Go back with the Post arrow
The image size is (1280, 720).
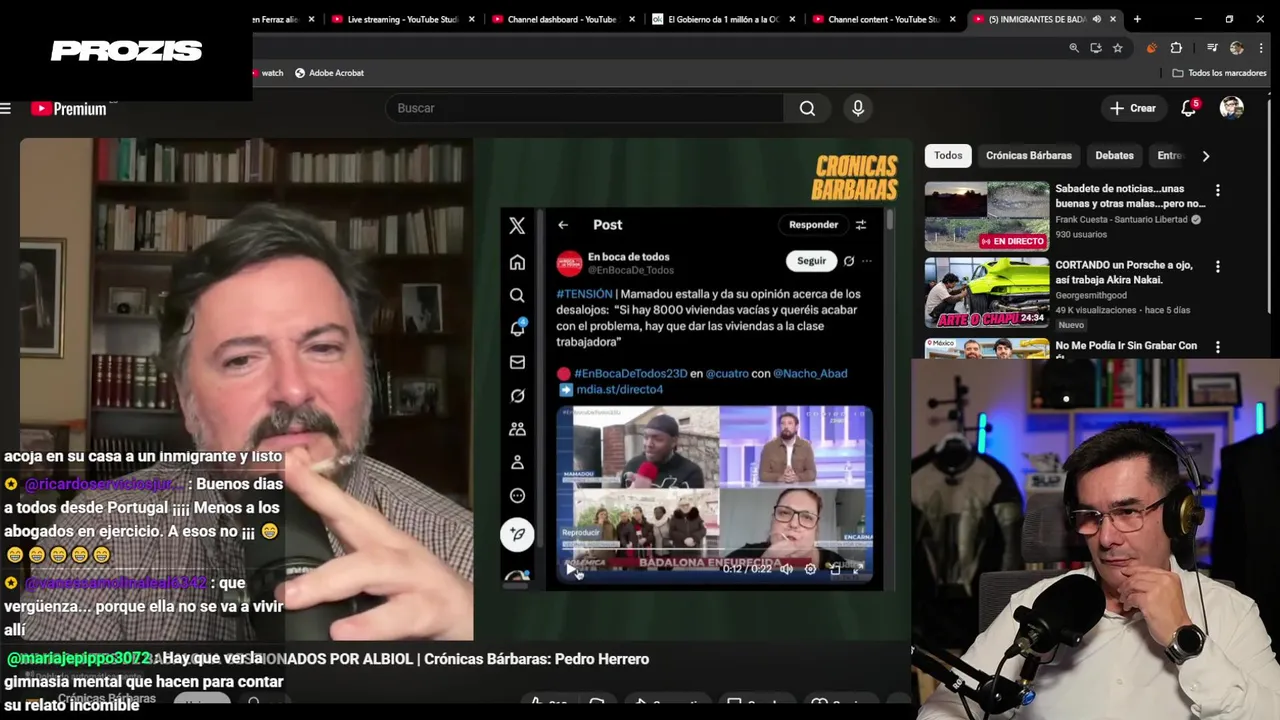click(x=563, y=225)
